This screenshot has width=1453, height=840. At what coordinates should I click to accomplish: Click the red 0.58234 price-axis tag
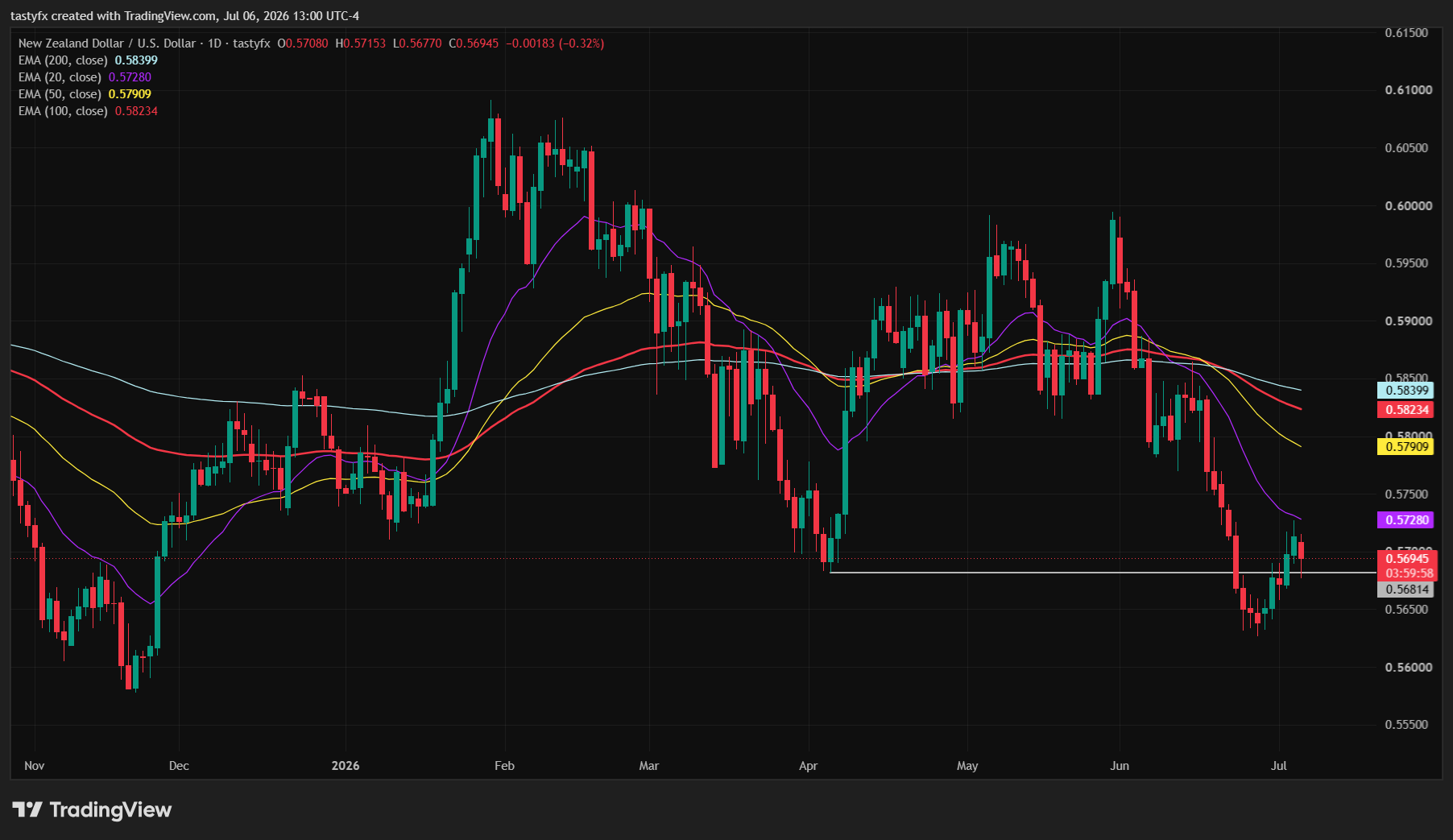point(1405,409)
